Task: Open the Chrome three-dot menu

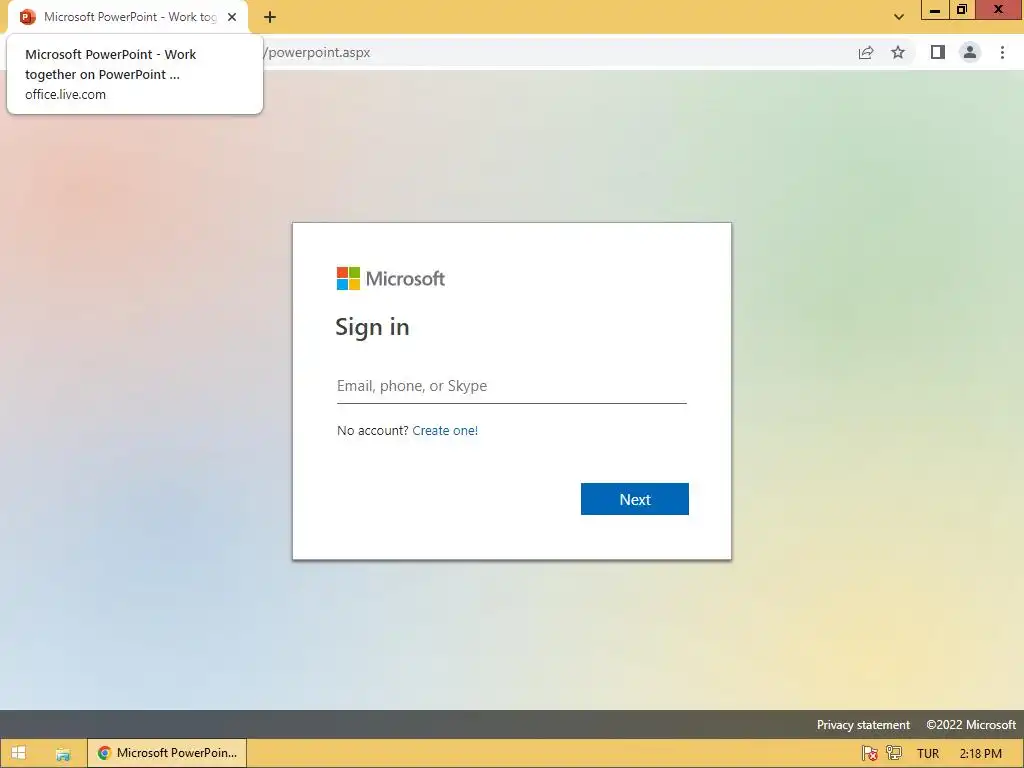Action: (1002, 52)
